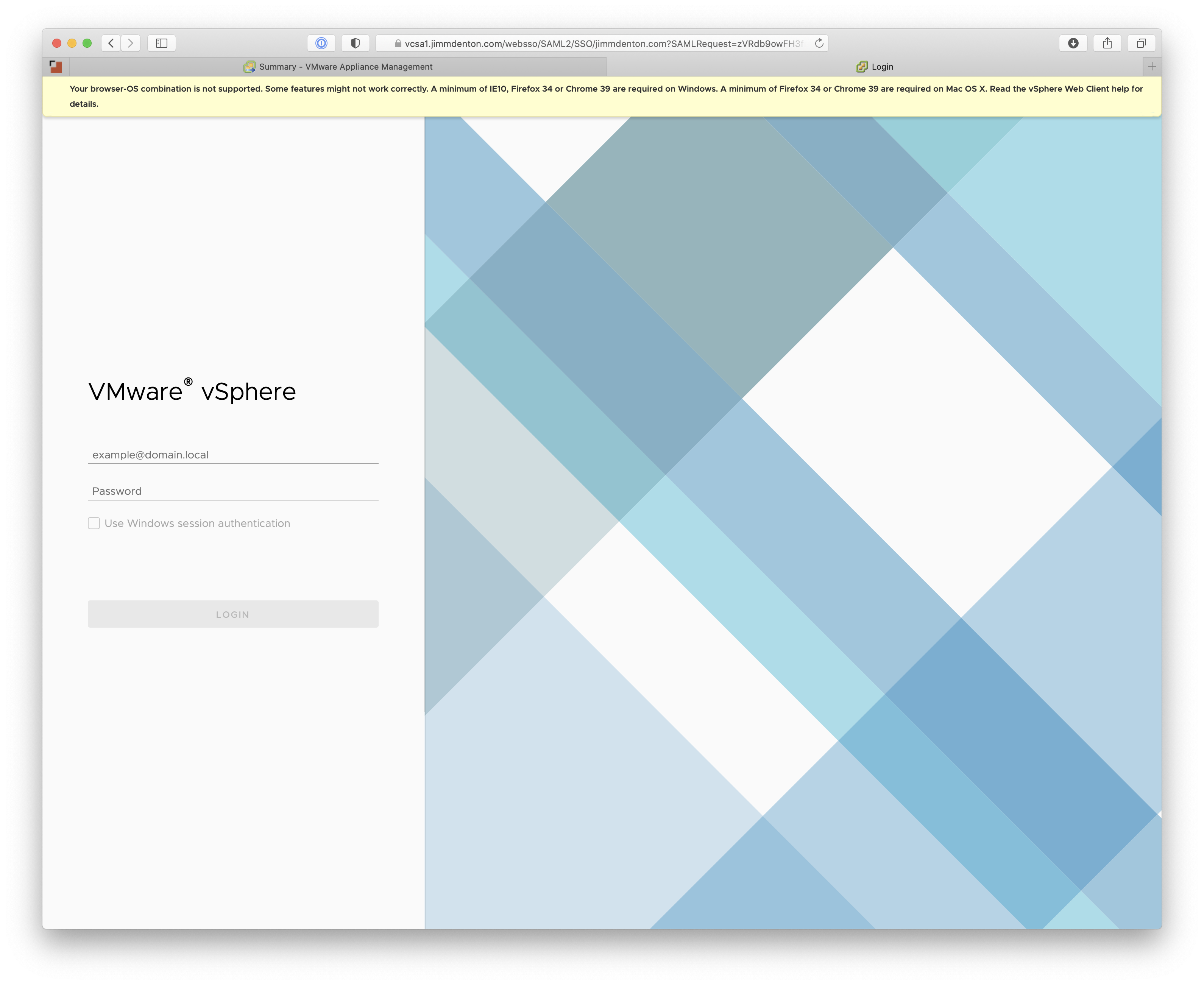1204x985 pixels.
Task: Minimize the Safari window with yellow button
Action: 72,43
